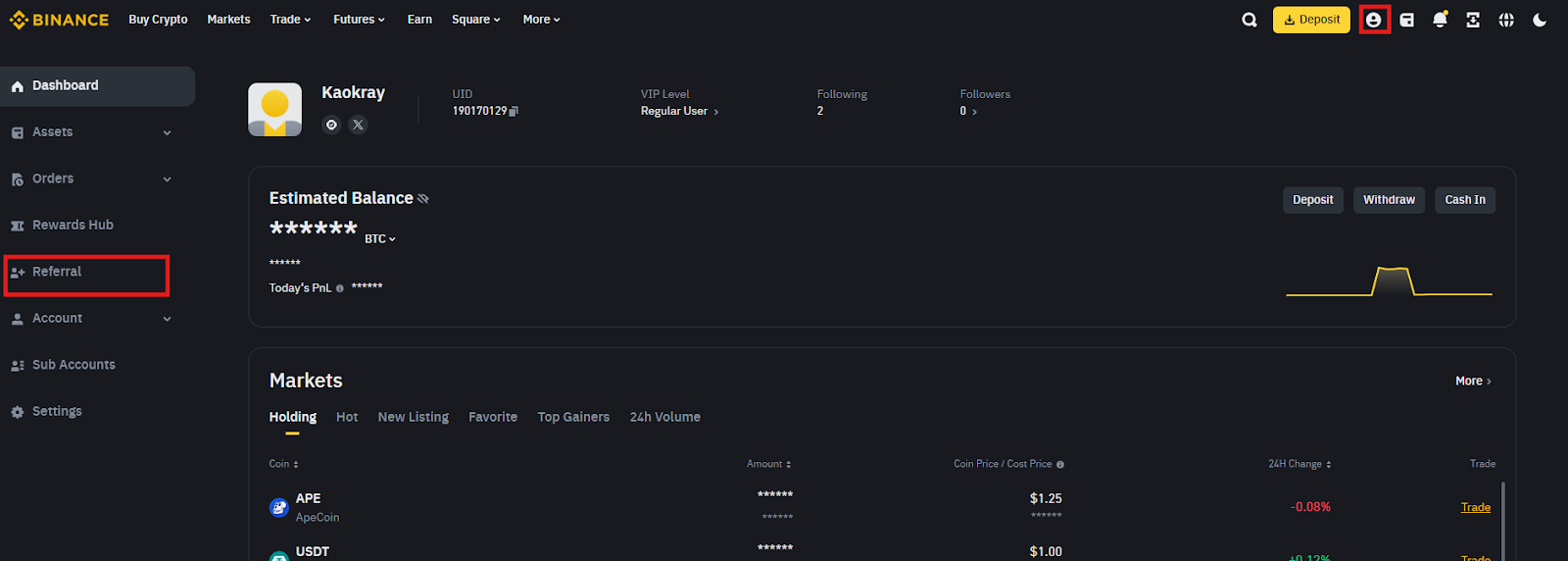
Task: Copy the UID 190170129 with copy icon
Action: click(514, 112)
